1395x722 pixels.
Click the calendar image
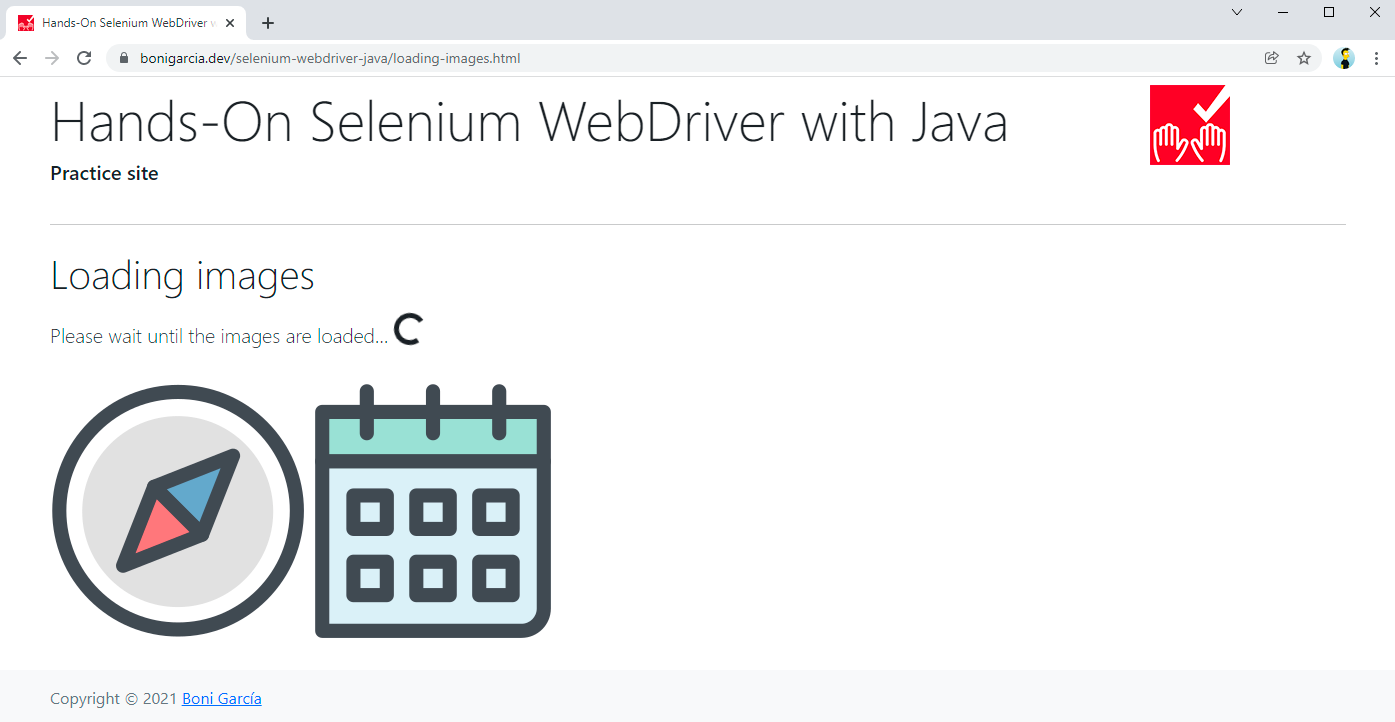(x=433, y=511)
